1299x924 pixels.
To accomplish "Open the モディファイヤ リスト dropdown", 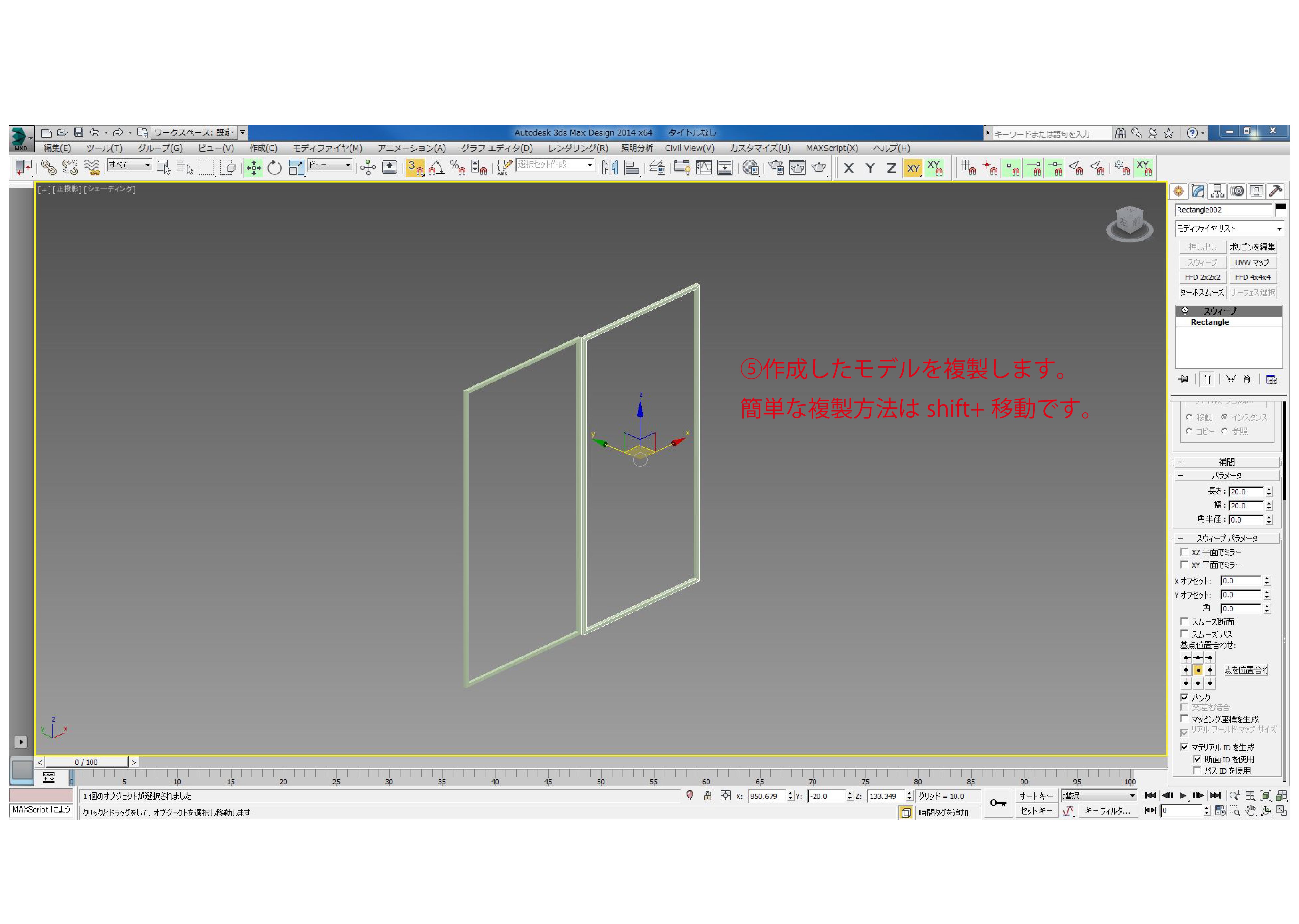I will [1229, 229].
